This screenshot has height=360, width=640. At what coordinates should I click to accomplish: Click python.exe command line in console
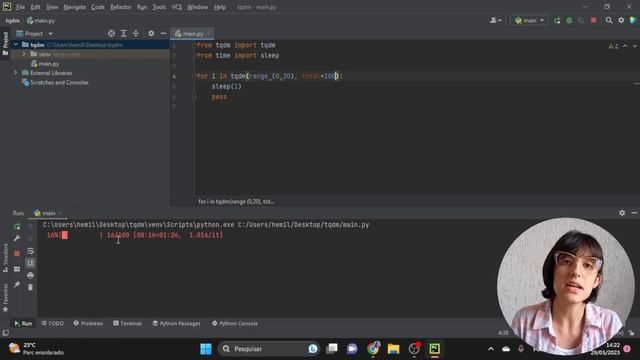click(x=206, y=224)
